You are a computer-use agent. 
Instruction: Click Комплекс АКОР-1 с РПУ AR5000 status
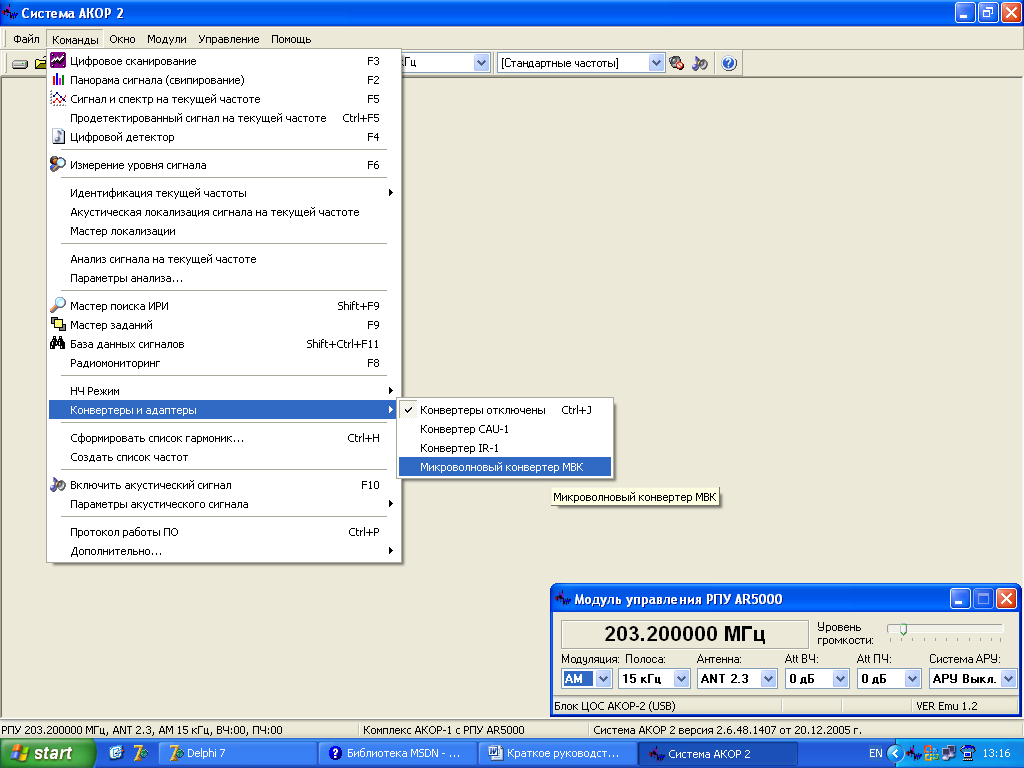click(x=443, y=729)
